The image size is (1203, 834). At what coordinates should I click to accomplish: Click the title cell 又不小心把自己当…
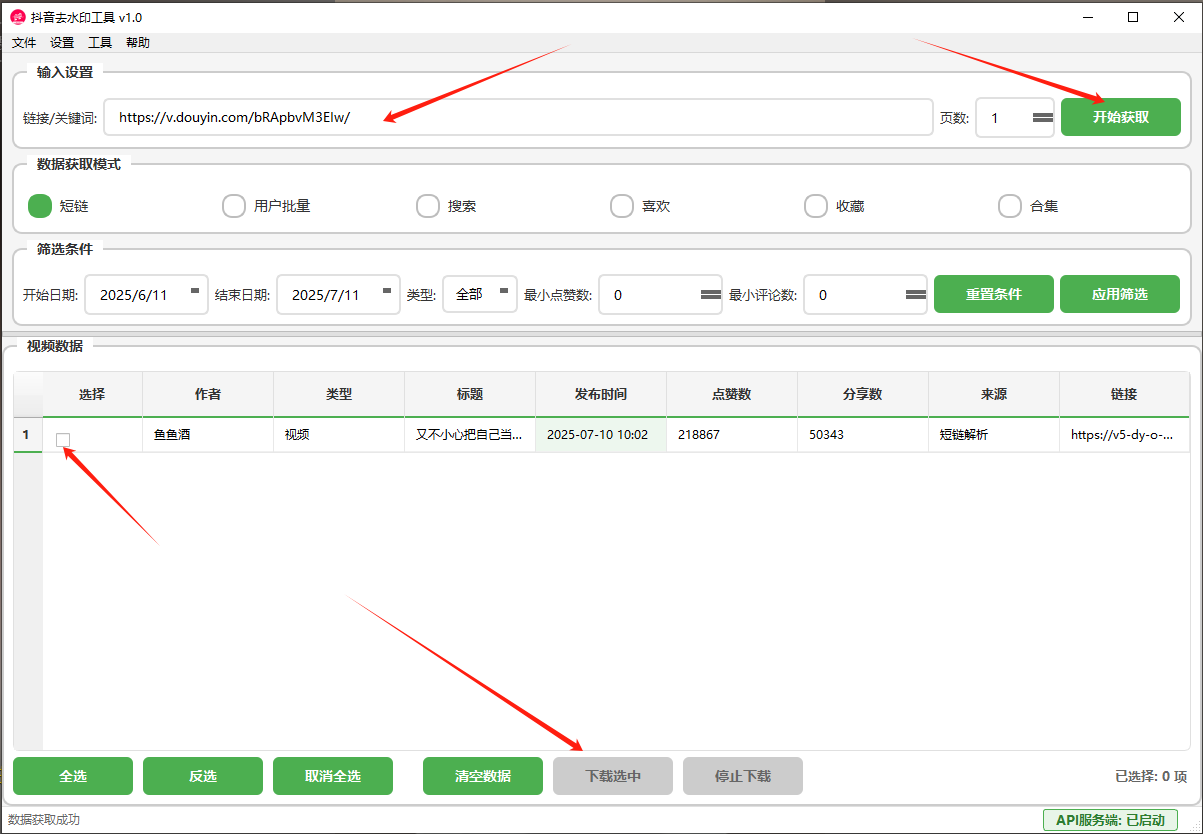[470, 435]
